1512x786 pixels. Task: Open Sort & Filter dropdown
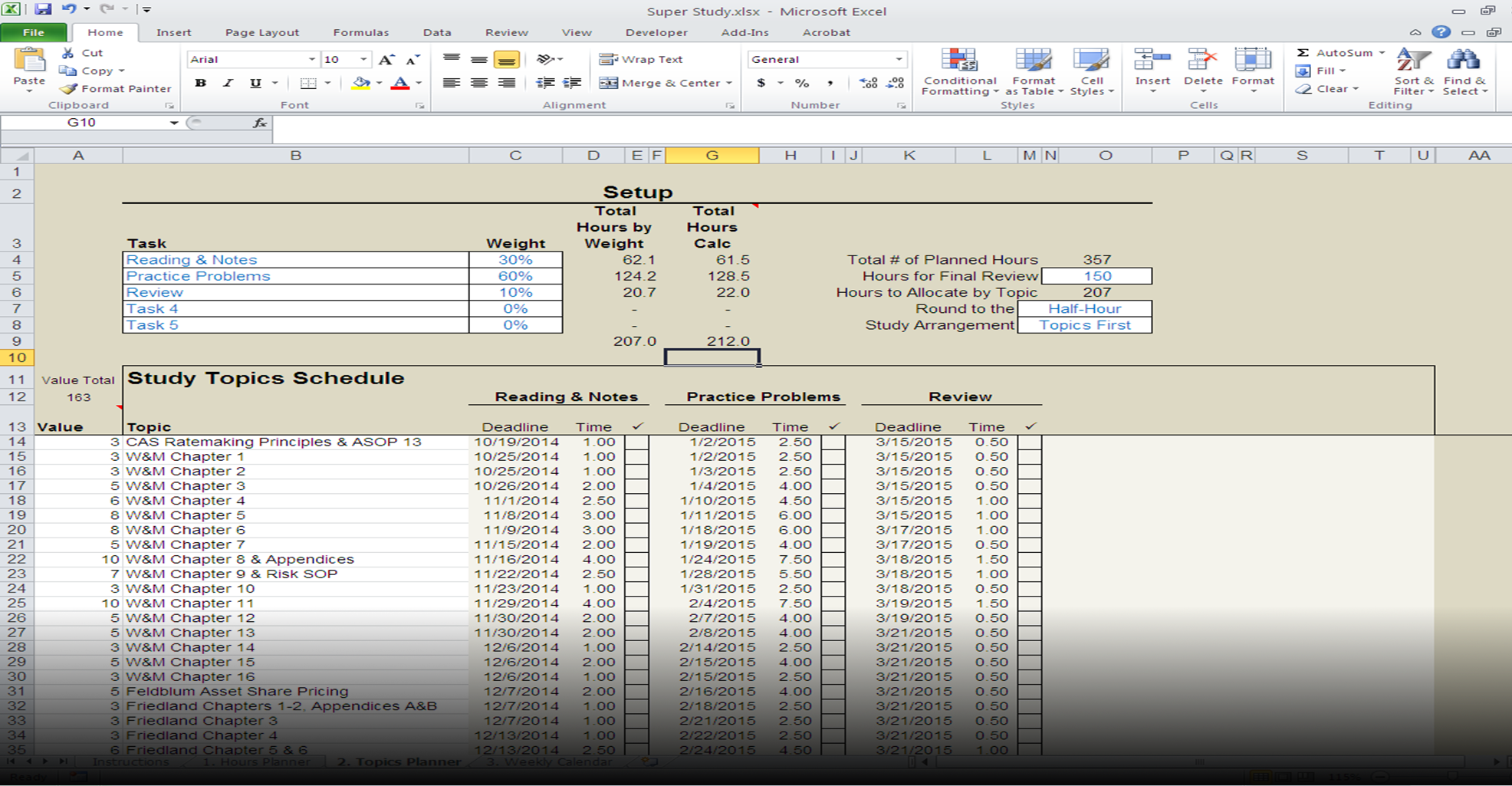click(1414, 72)
